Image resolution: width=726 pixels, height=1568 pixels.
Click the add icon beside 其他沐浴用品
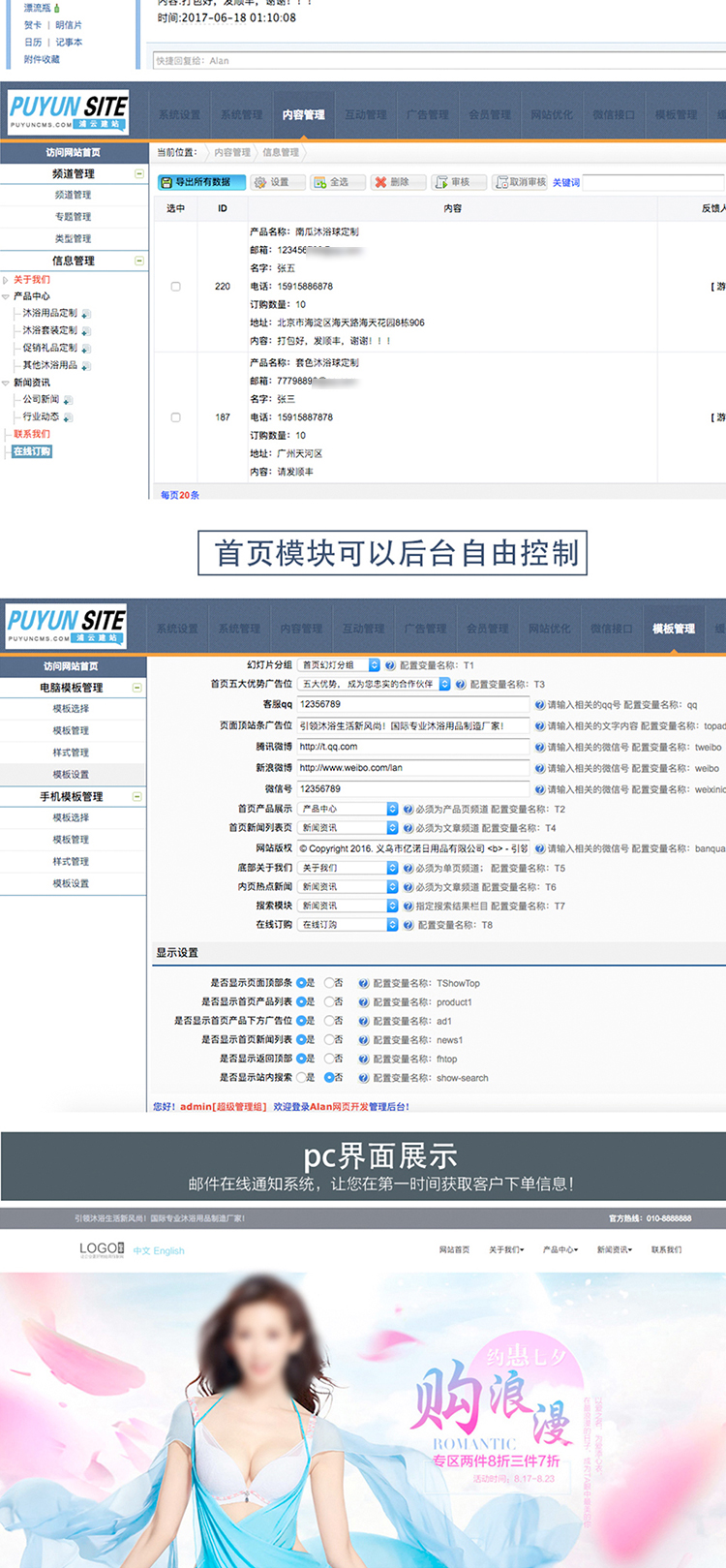tap(86, 366)
